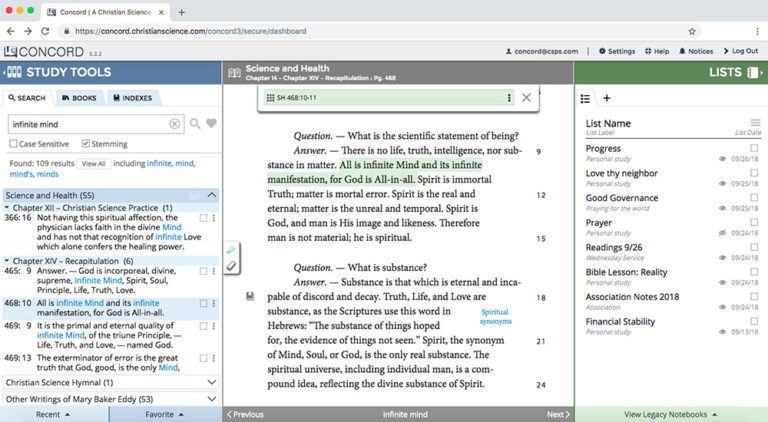Clear the 'infinite mind' search text
The height and width of the screenshot is (422, 768).
tap(175, 124)
